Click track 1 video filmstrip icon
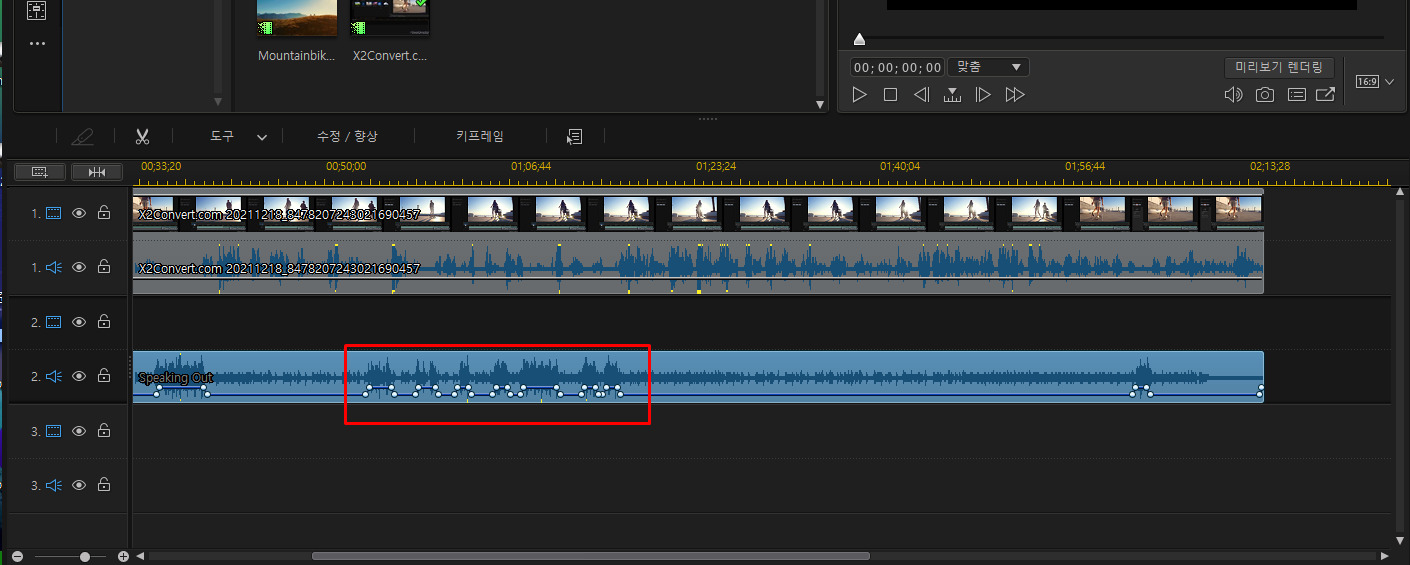 [x=54, y=213]
